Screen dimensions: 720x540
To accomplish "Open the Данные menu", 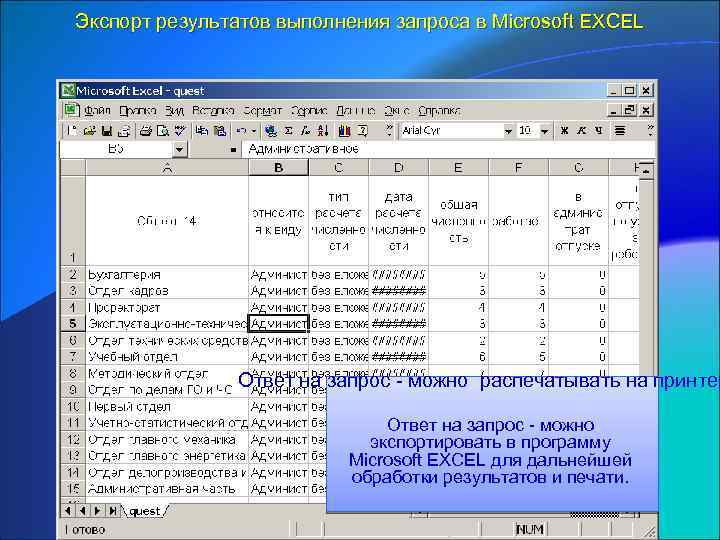I will (355, 111).
